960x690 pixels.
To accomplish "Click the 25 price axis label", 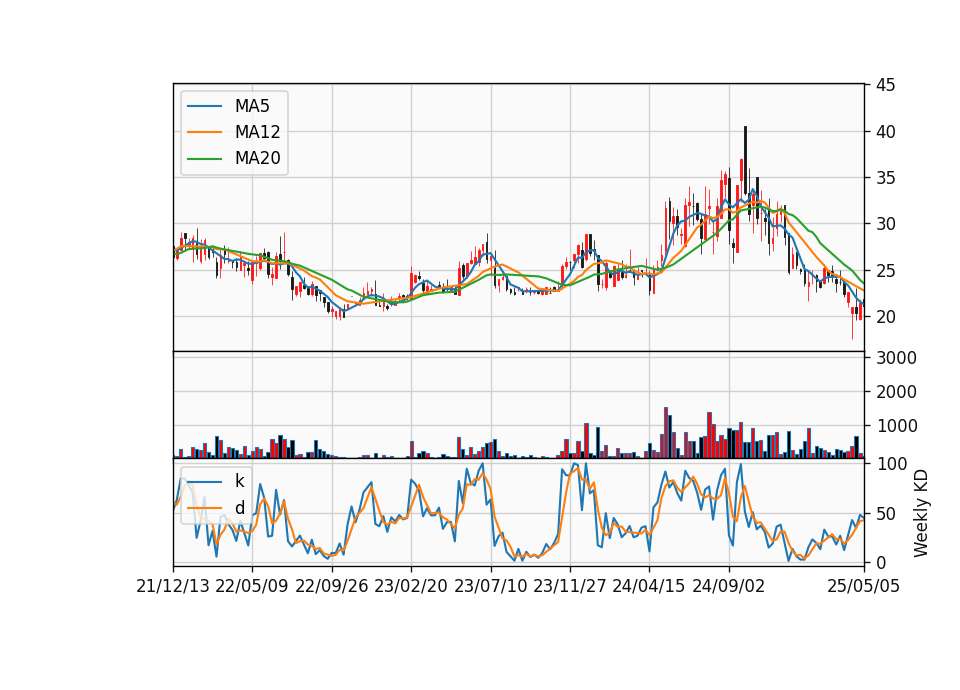I will 885,271.
